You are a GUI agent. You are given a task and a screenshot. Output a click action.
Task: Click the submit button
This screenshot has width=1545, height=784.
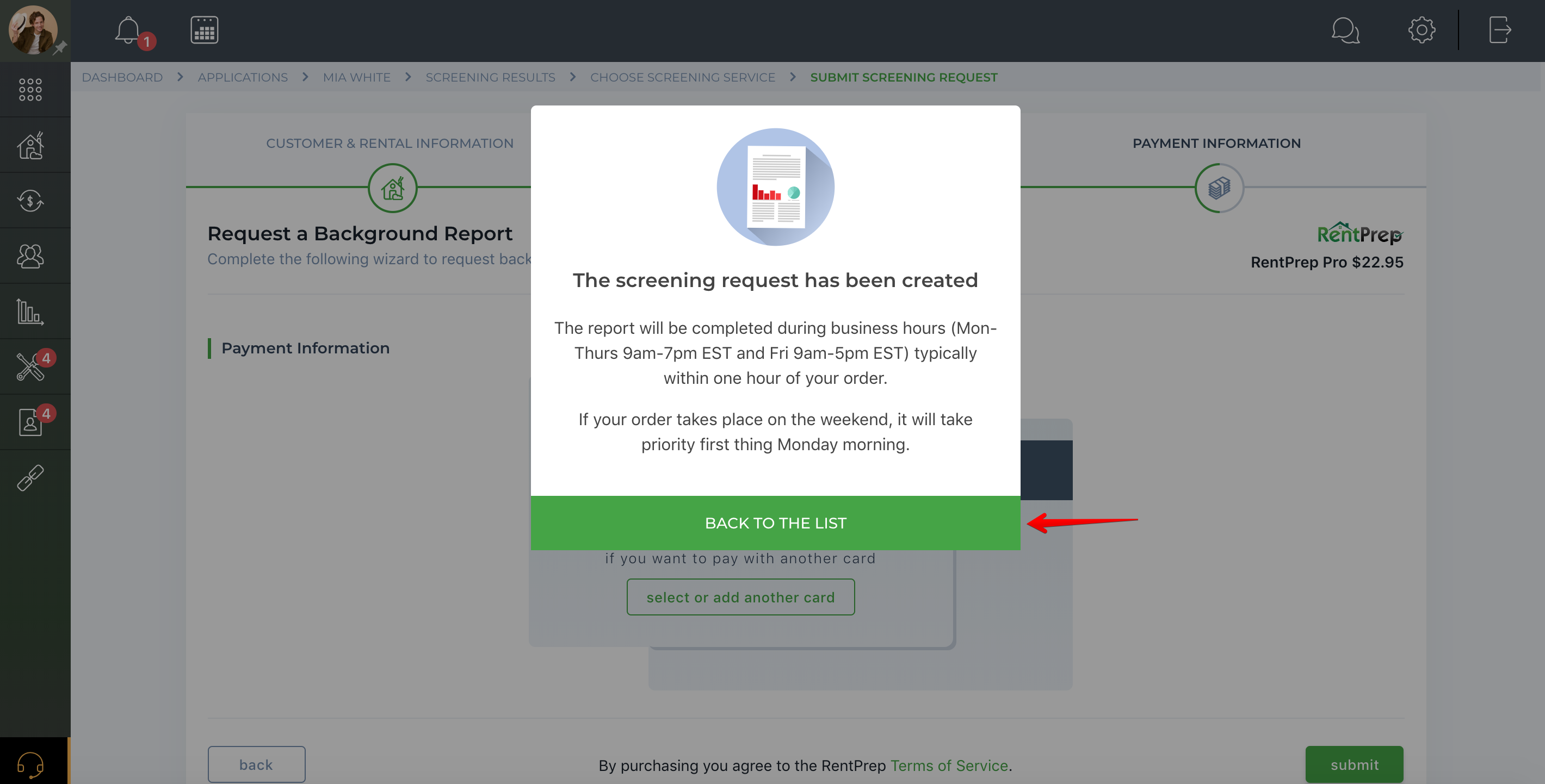click(x=1354, y=764)
